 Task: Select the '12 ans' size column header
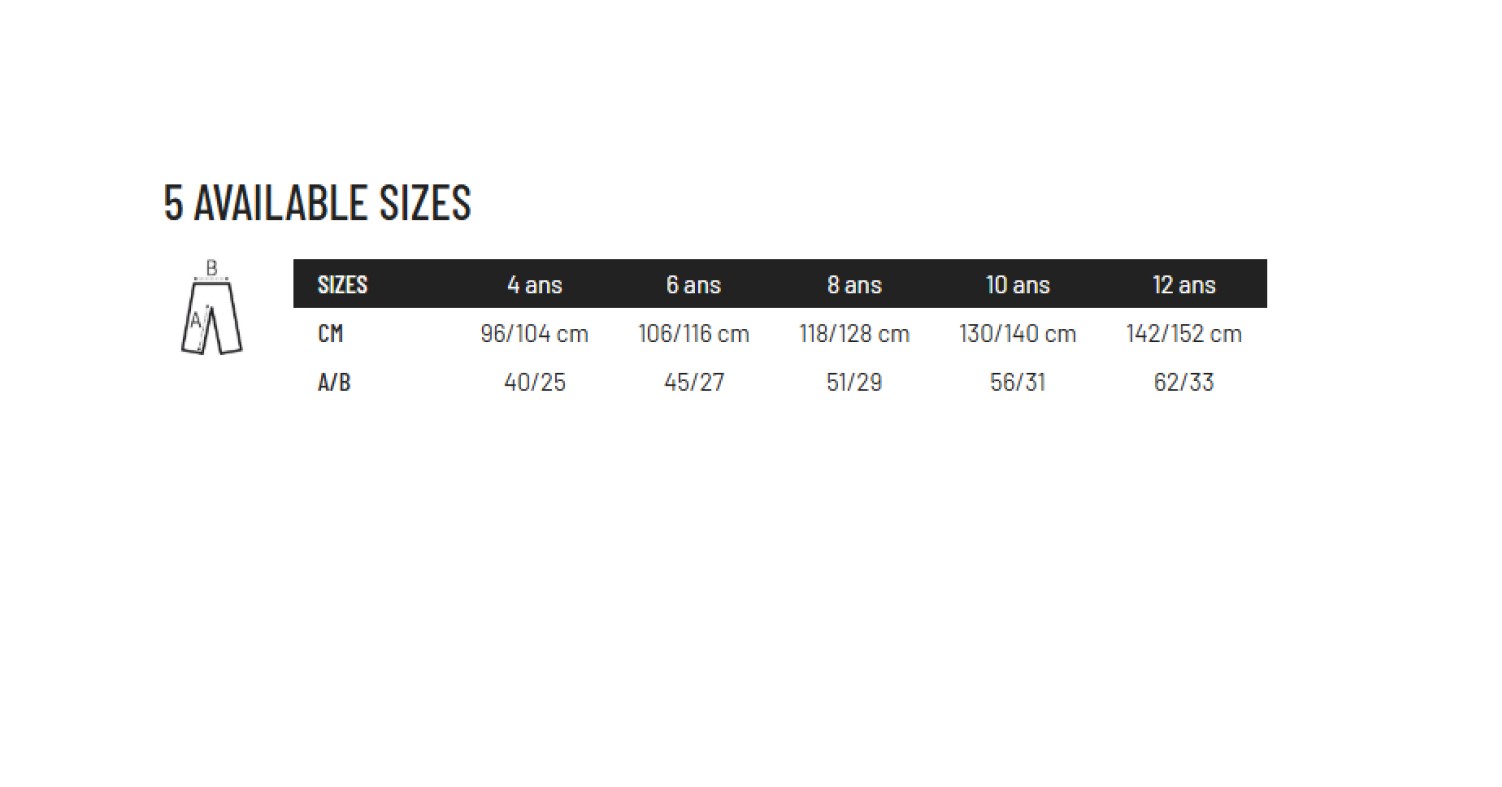point(1183,285)
